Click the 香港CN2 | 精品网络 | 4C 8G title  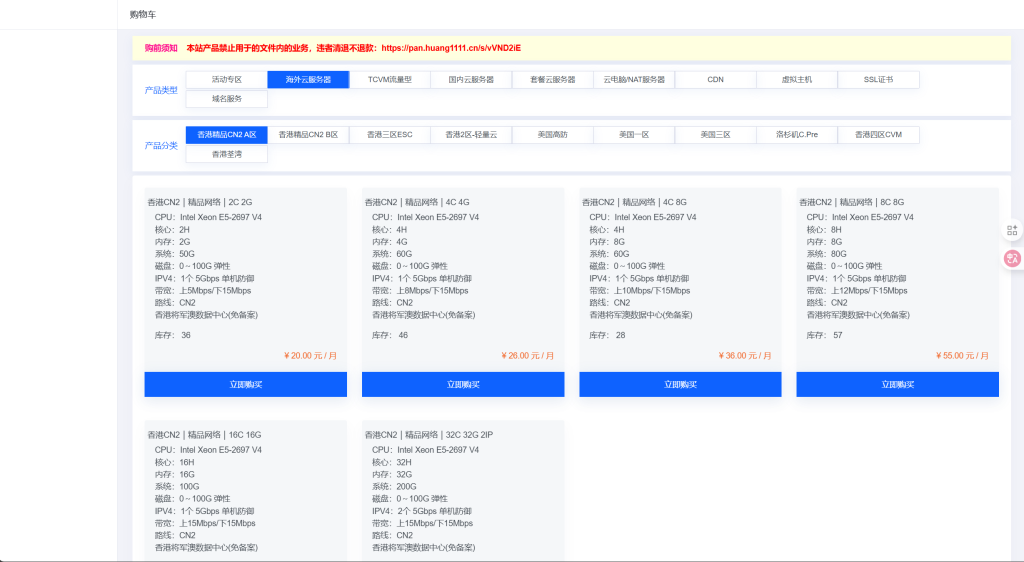634,202
